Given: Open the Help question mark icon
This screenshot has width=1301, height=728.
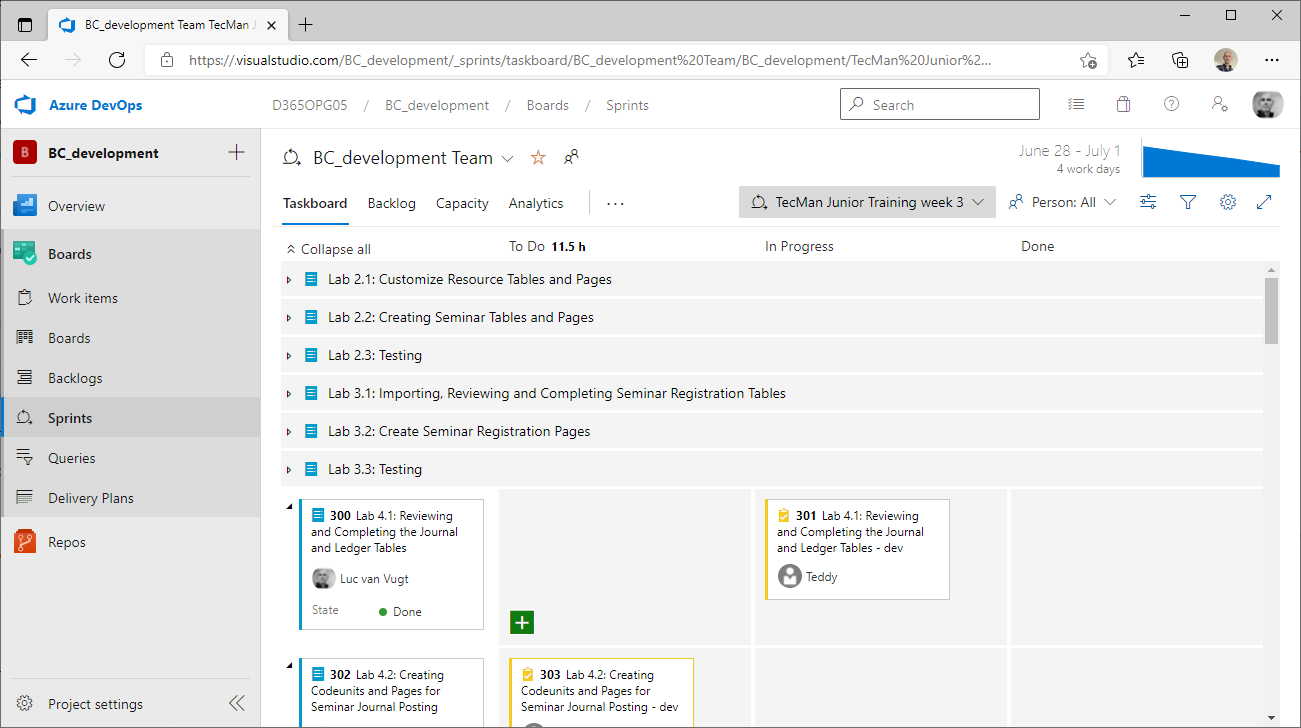Looking at the screenshot, I should (x=1172, y=104).
